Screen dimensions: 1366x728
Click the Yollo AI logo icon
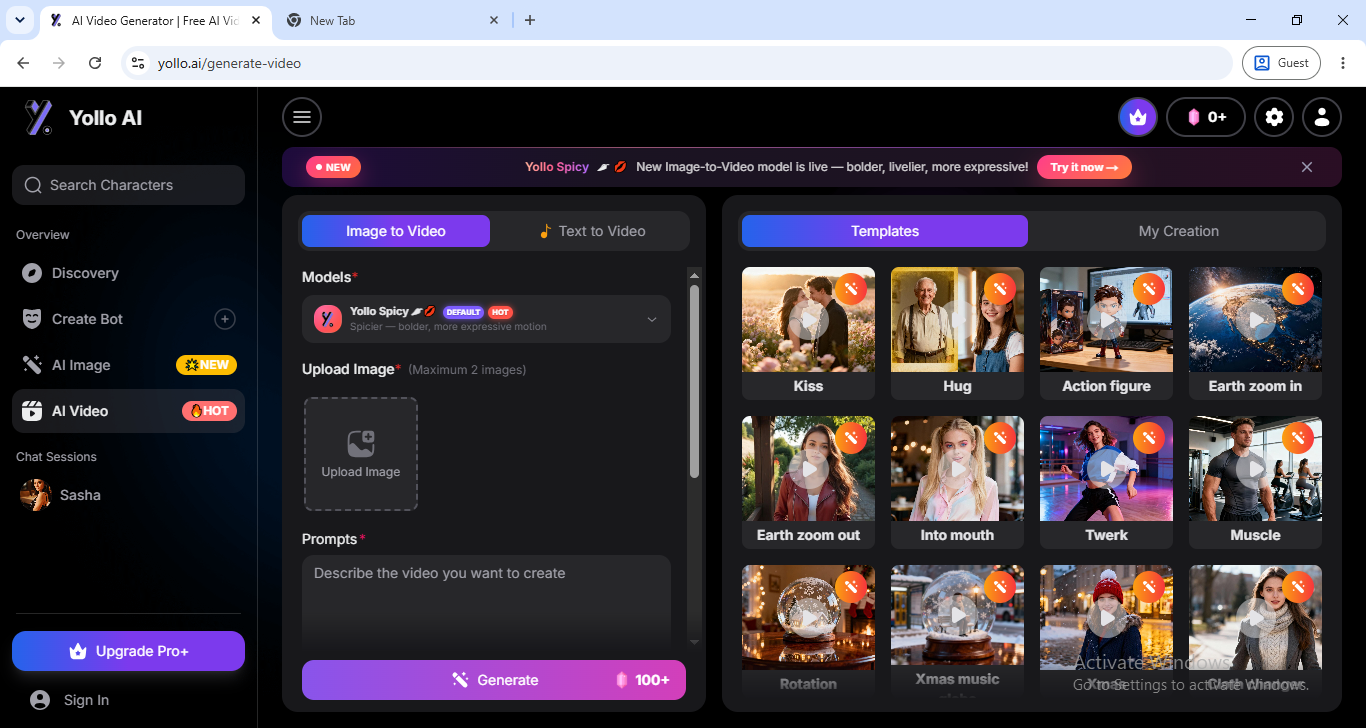(38, 118)
